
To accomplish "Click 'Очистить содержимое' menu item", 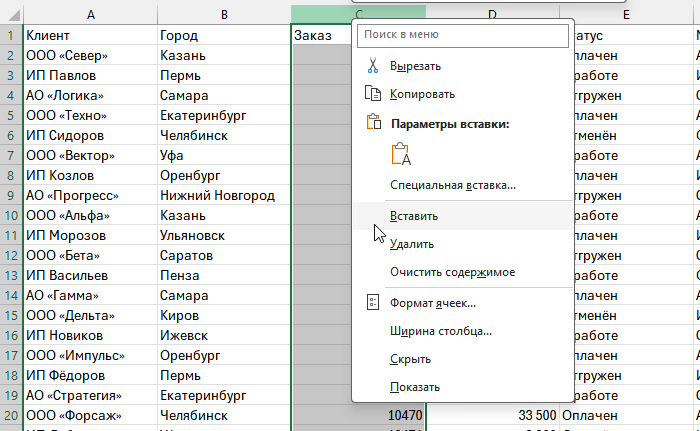I will [x=452, y=272].
